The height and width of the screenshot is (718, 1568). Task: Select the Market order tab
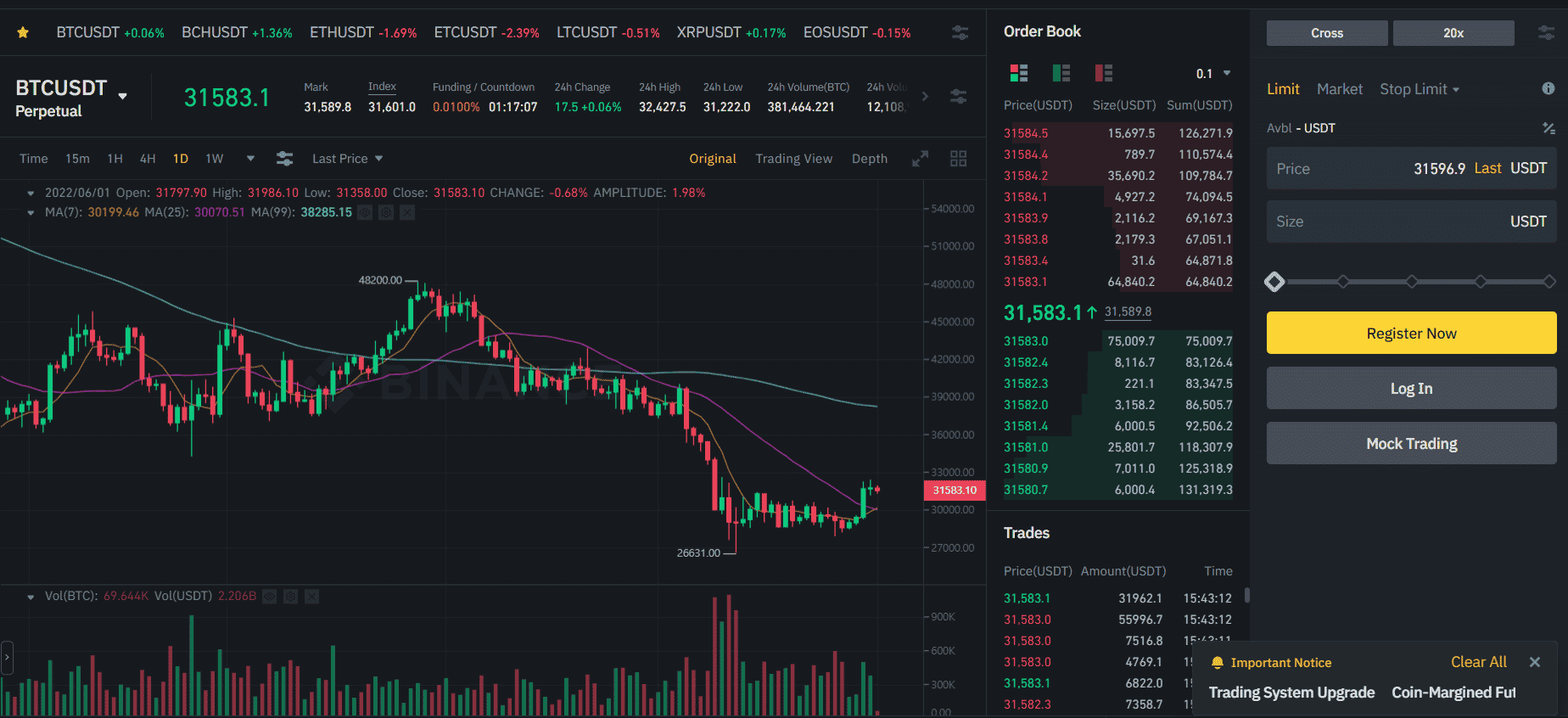coord(1339,89)
